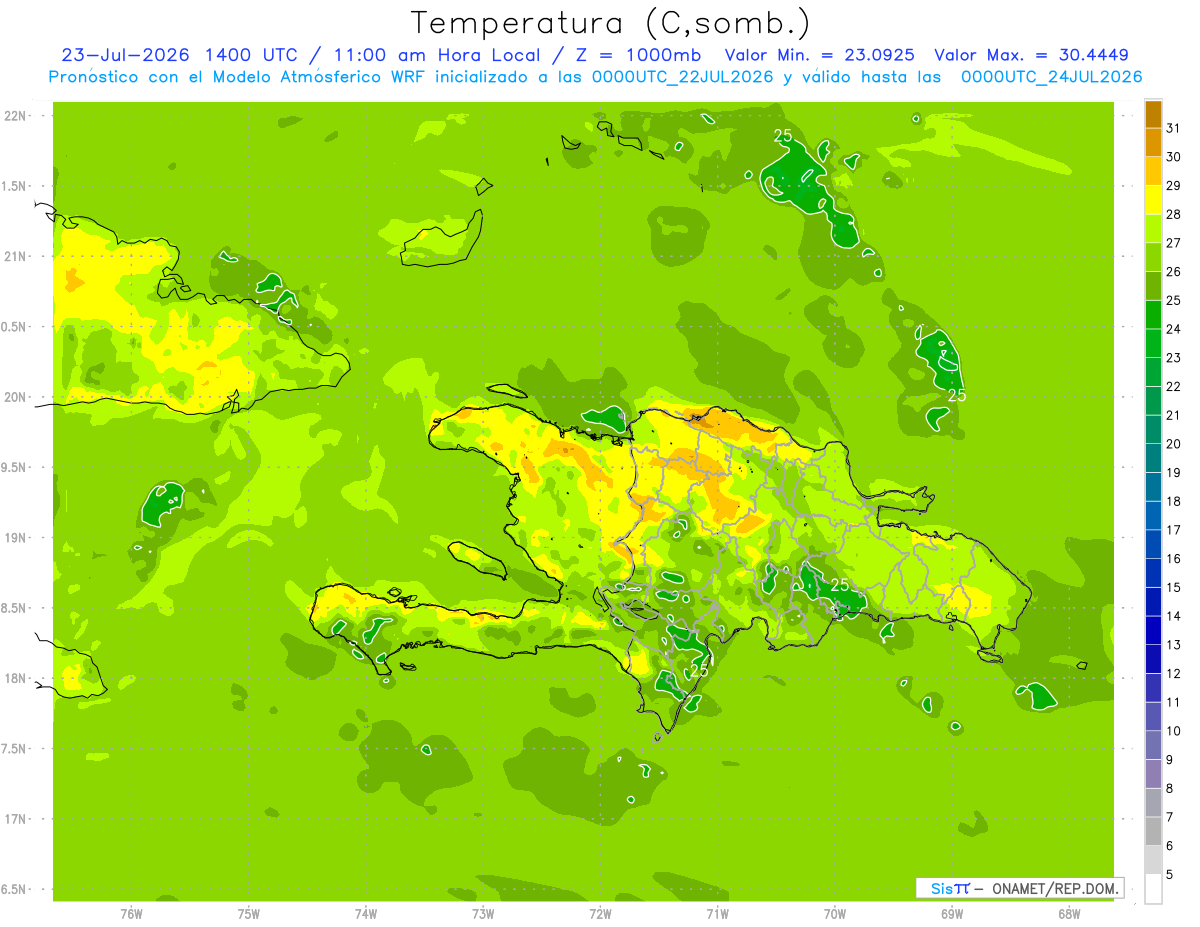Screen dimensions: 1200x927
Task: Click the longitude label "68W"
Action: [1069, 913]
